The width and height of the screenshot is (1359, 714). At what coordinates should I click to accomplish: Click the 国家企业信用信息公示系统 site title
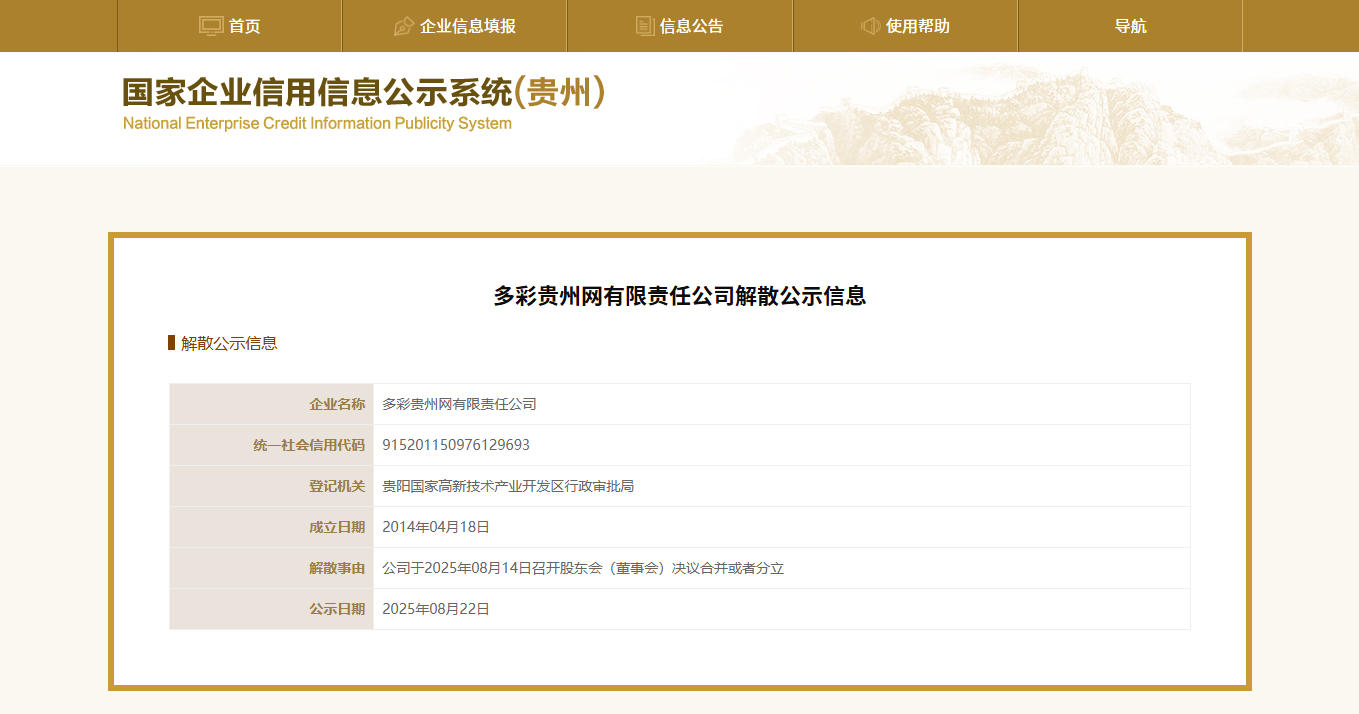click(364, 93)
